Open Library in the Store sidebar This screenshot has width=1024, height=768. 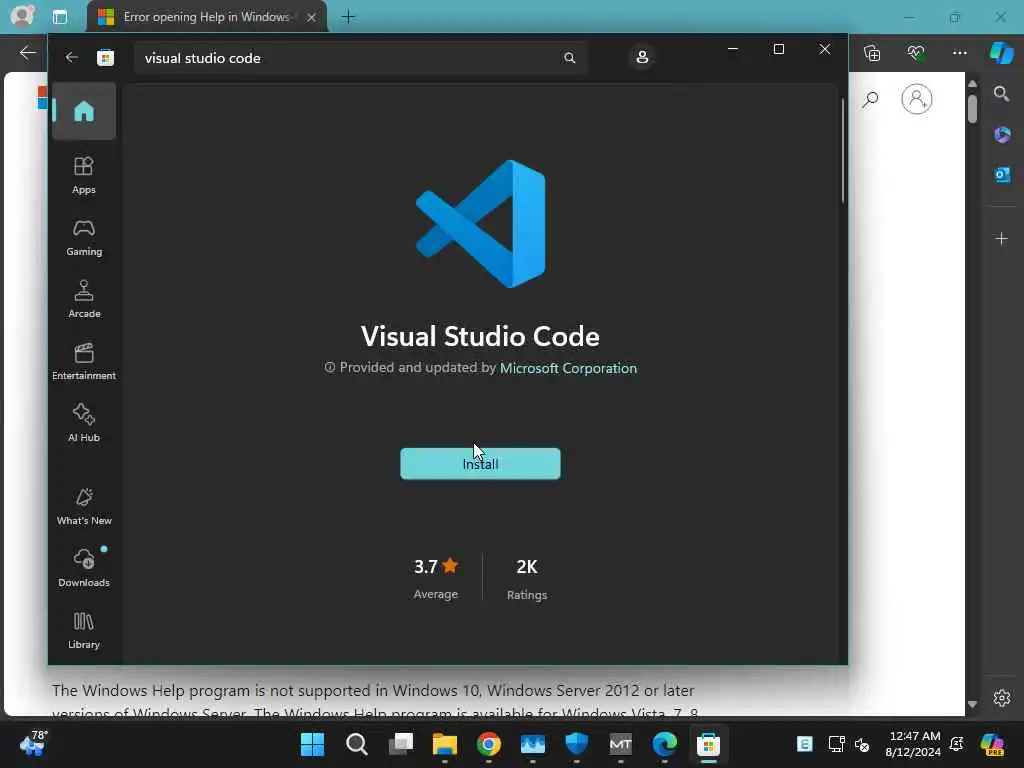coord(84,630)
